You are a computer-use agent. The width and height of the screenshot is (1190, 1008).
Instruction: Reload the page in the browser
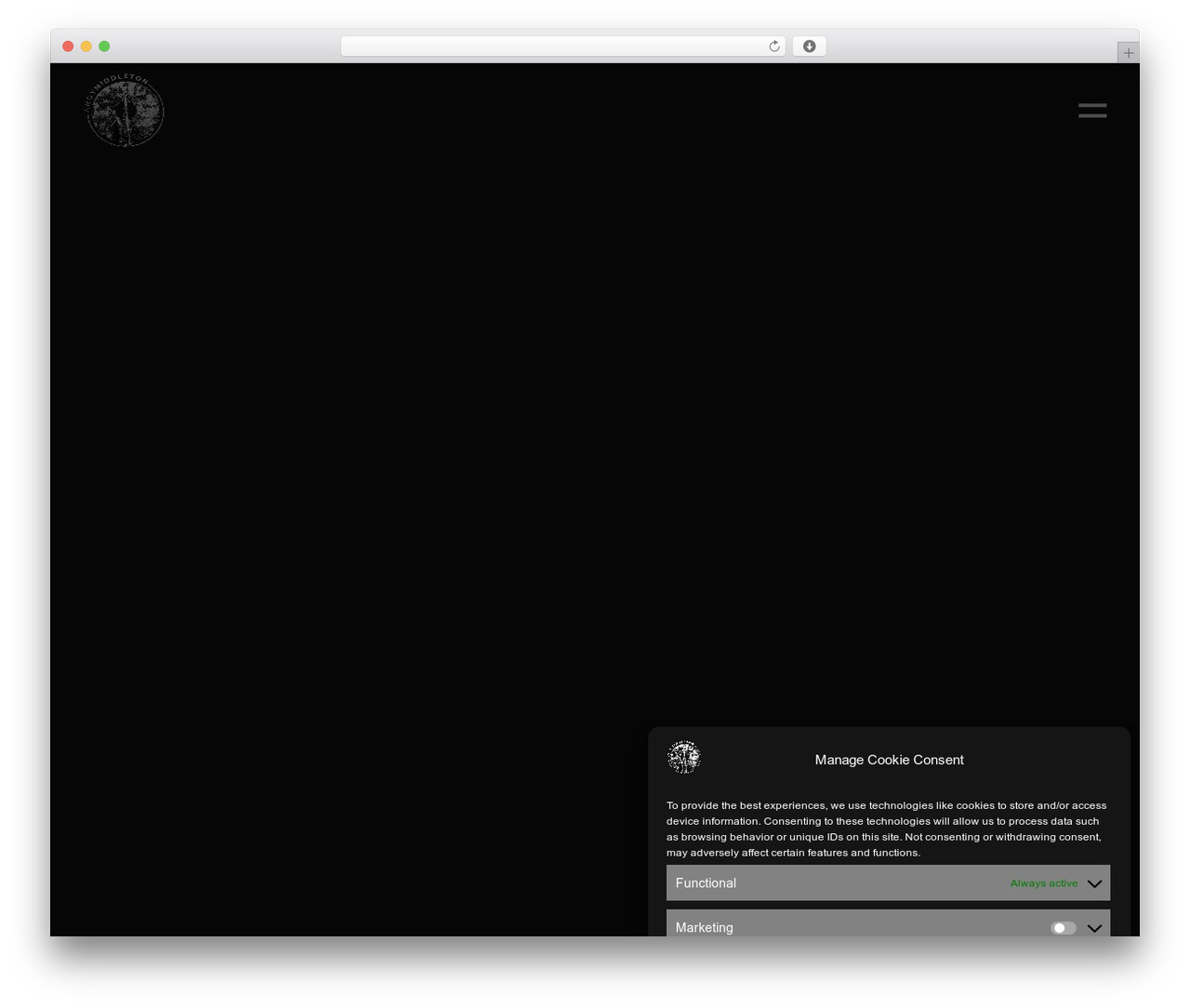[x=774, y=46]
